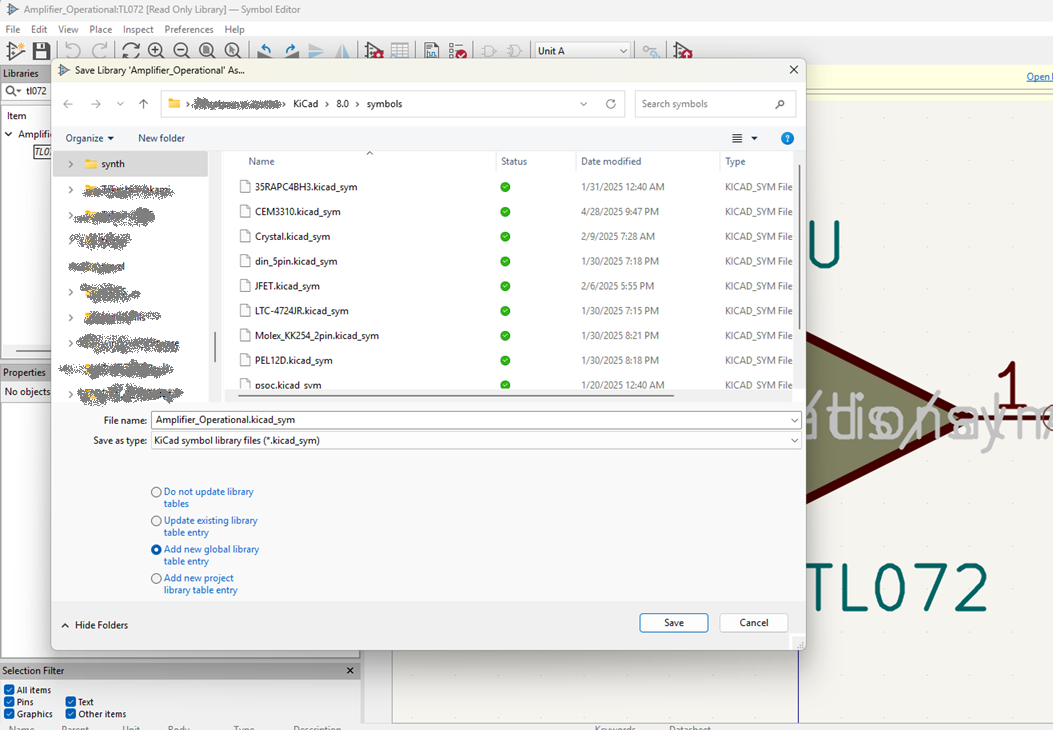Open the Edit menu

[39, 30]
